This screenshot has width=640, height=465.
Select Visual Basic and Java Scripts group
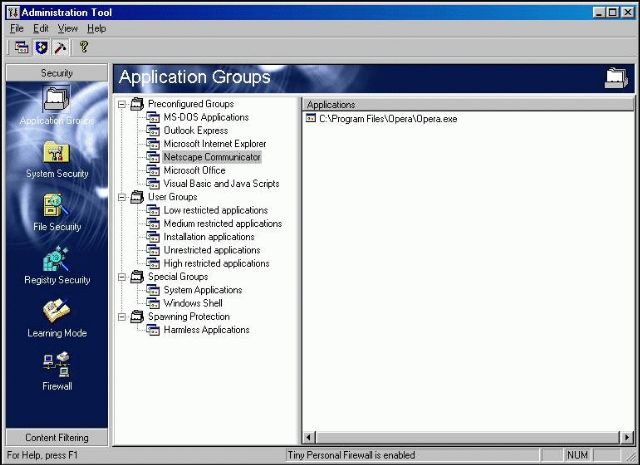pos(221,184)
